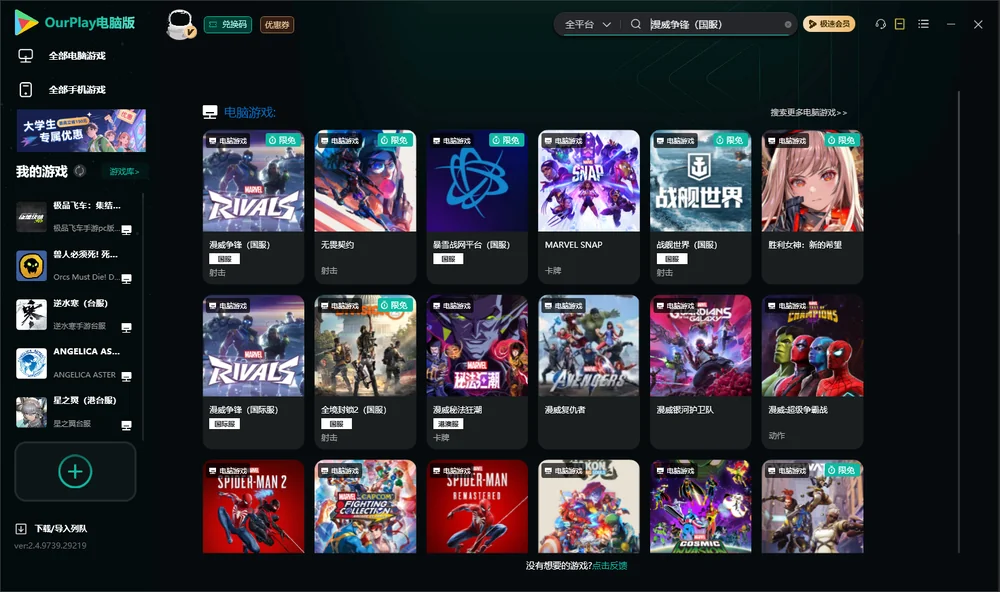Image resolution: width=1000 pixels, height=592 pixels.
Task: Click the magnifier search icon
Action: [x=636, y=24]
